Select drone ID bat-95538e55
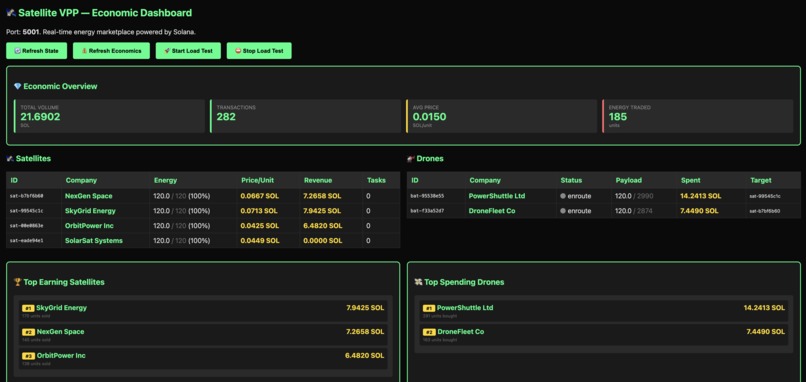Screen dimensions: 806x382 tap(428, 196)
